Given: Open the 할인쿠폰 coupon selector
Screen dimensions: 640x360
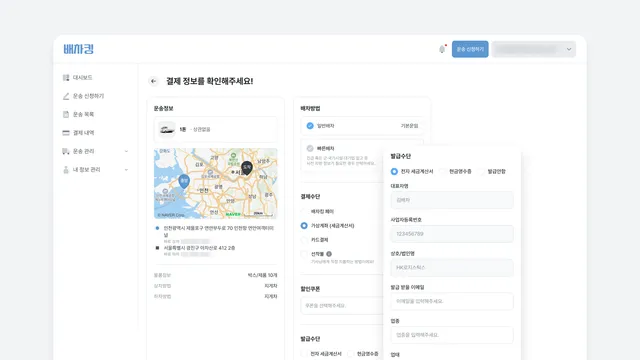Looking at the screenshot, I should [x=342, y=305].
